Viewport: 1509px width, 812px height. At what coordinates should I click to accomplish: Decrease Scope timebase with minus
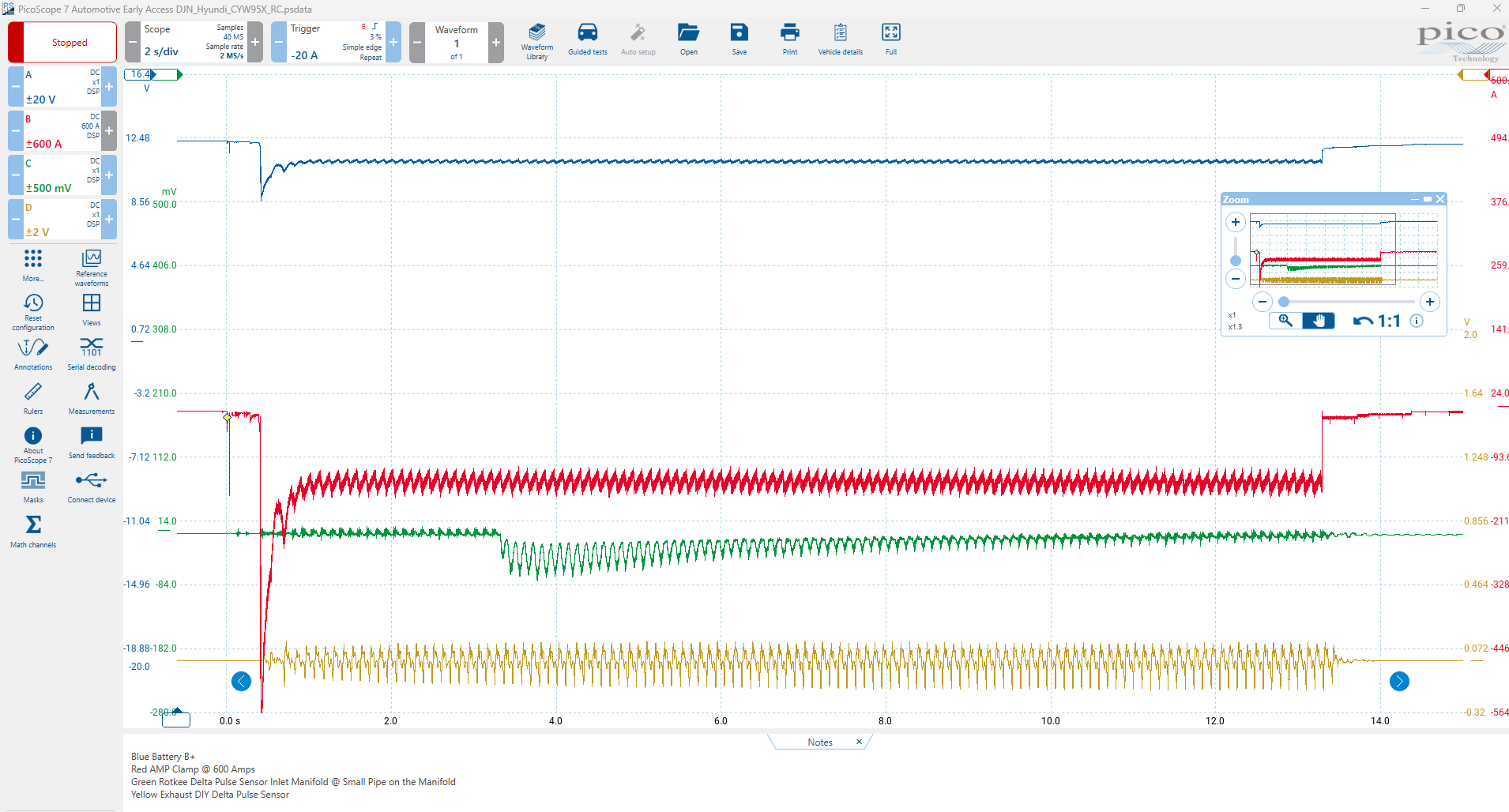coord(133,42)
